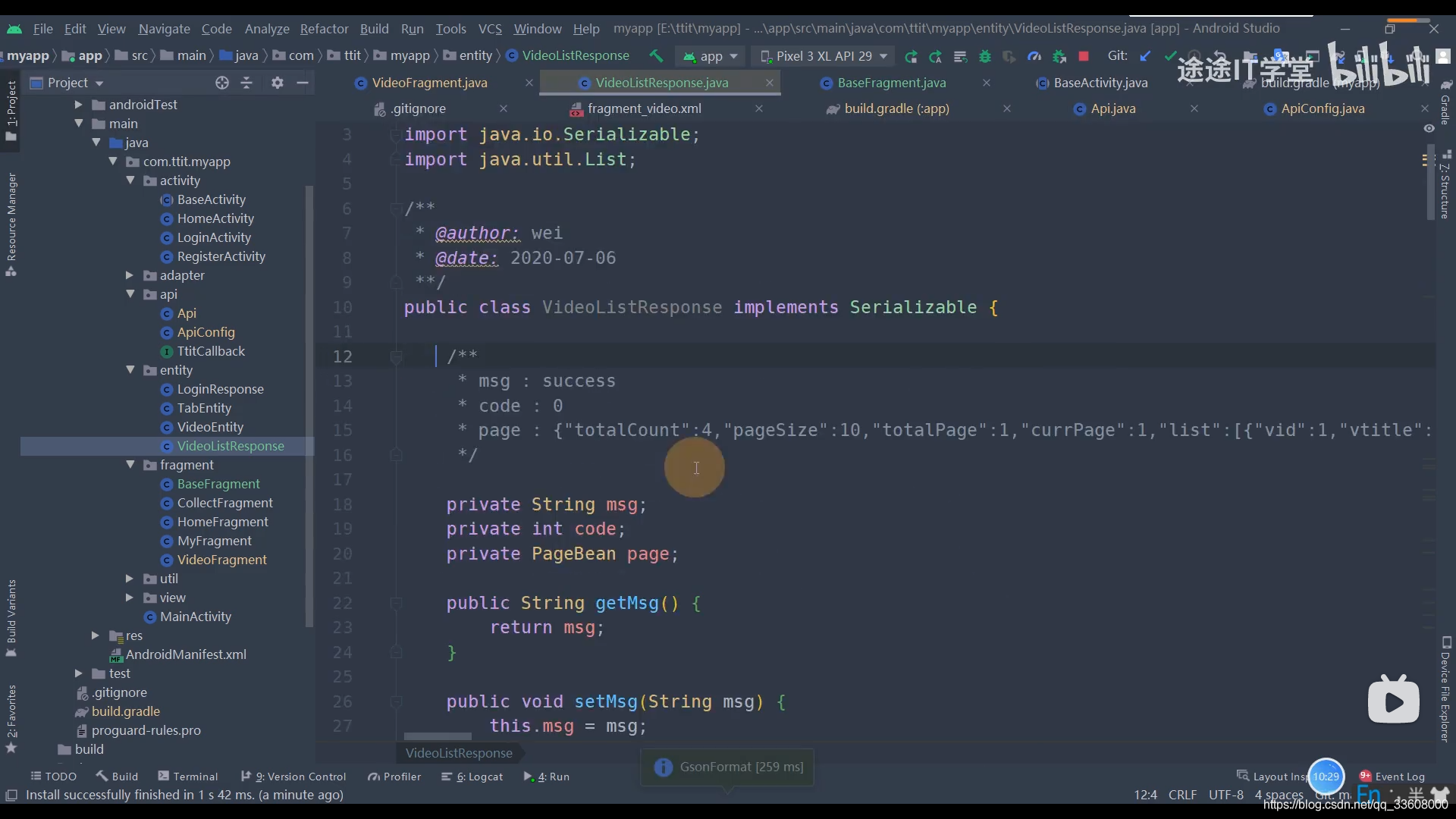Toggle the Build Variants side panel
The width and height of the screenshot is (1456, 819).
tap(11, 618)
